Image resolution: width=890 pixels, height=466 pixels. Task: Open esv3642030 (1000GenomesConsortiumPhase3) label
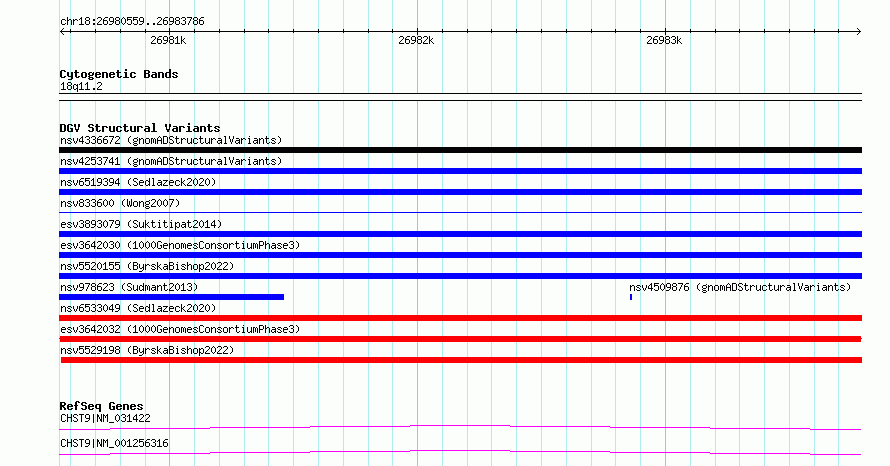coord(180,245)
